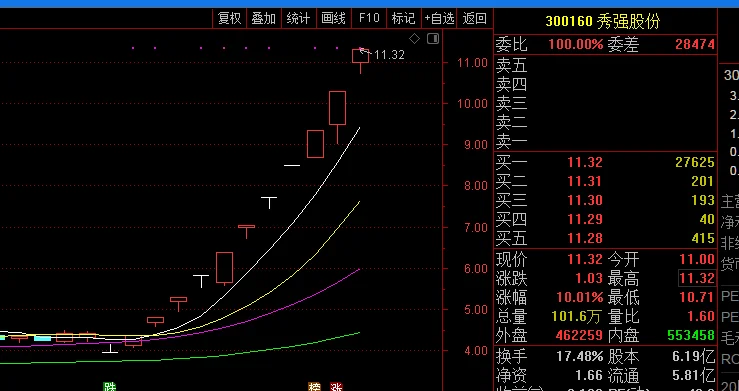Open F10 company info

[369, 18]
